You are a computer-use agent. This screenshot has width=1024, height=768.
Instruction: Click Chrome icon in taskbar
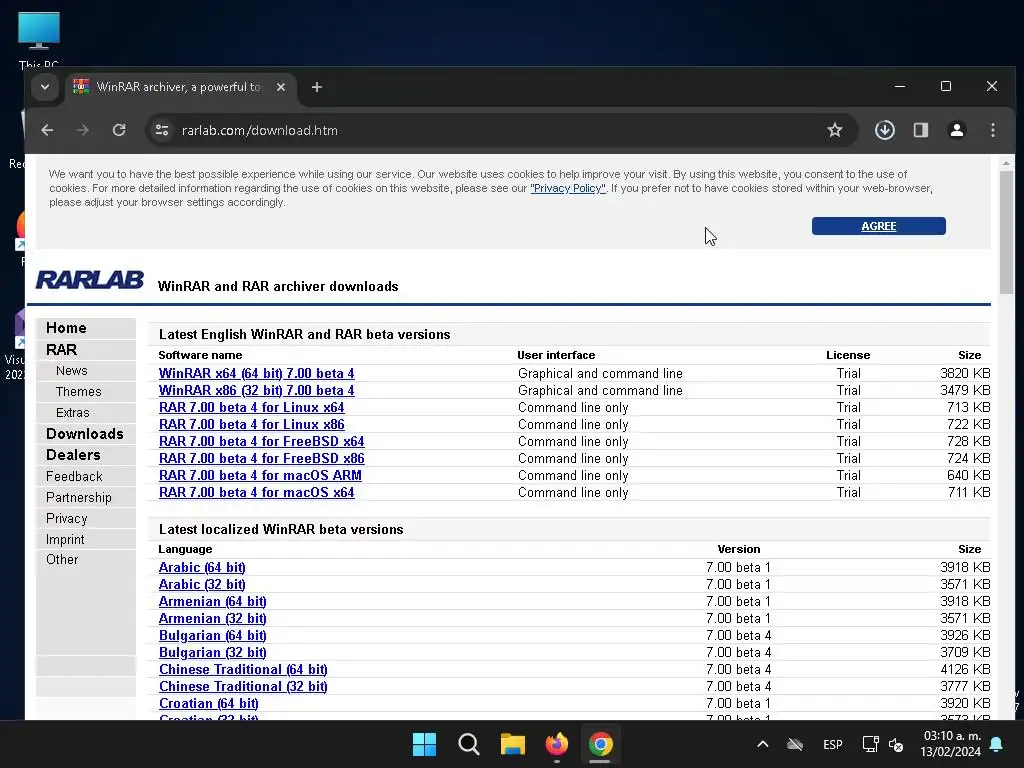pos(600,744)
